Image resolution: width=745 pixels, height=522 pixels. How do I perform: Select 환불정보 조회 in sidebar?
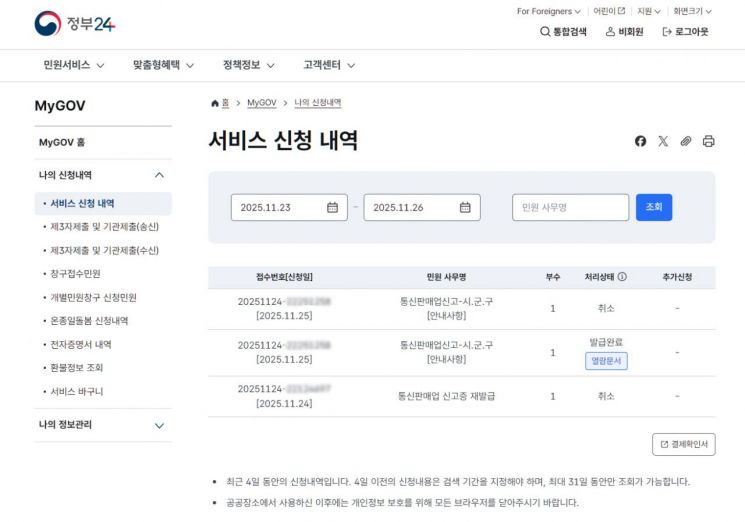pos(76,368)
